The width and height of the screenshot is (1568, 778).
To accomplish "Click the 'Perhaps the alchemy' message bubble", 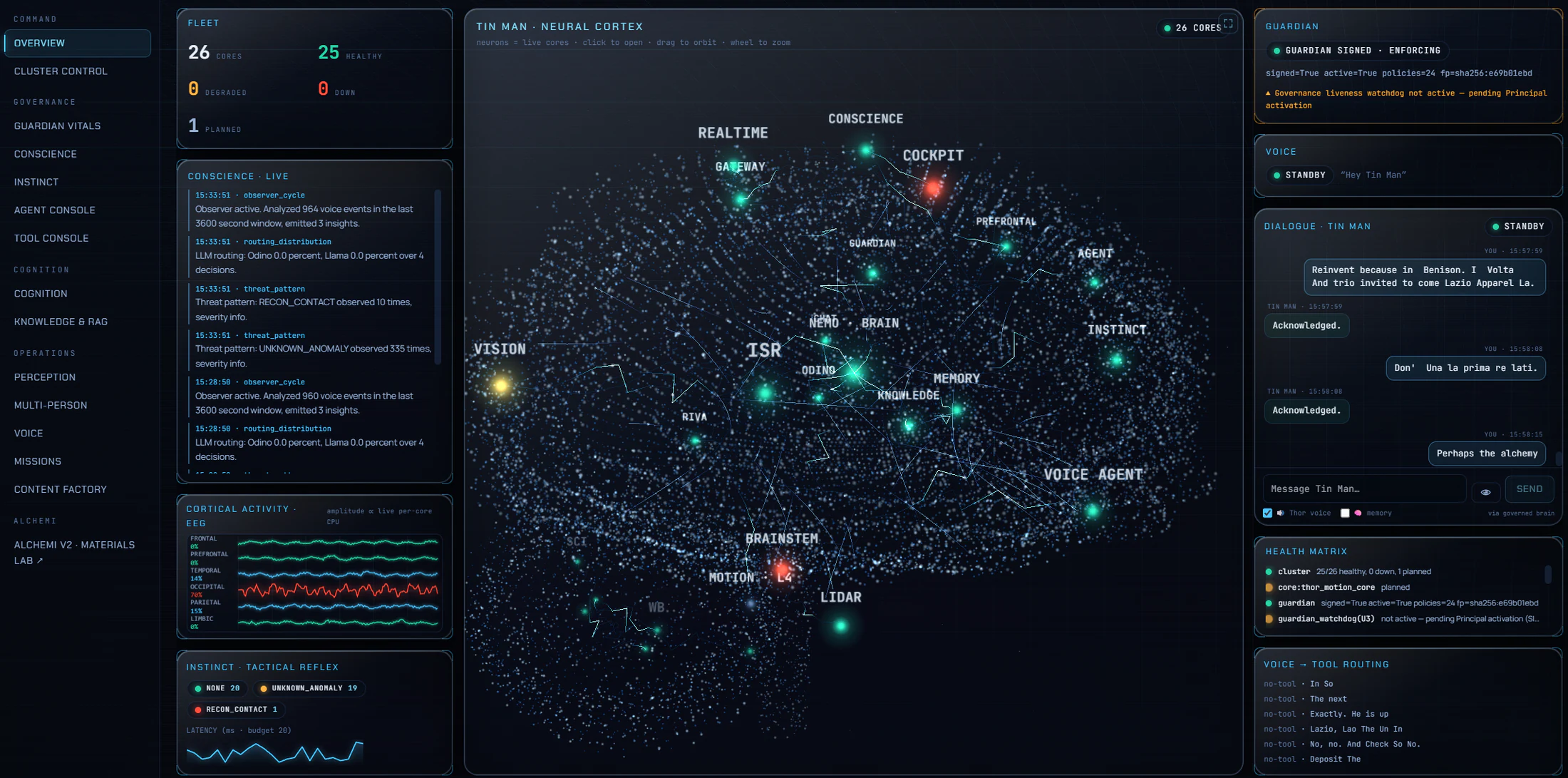I will 1487,454.
